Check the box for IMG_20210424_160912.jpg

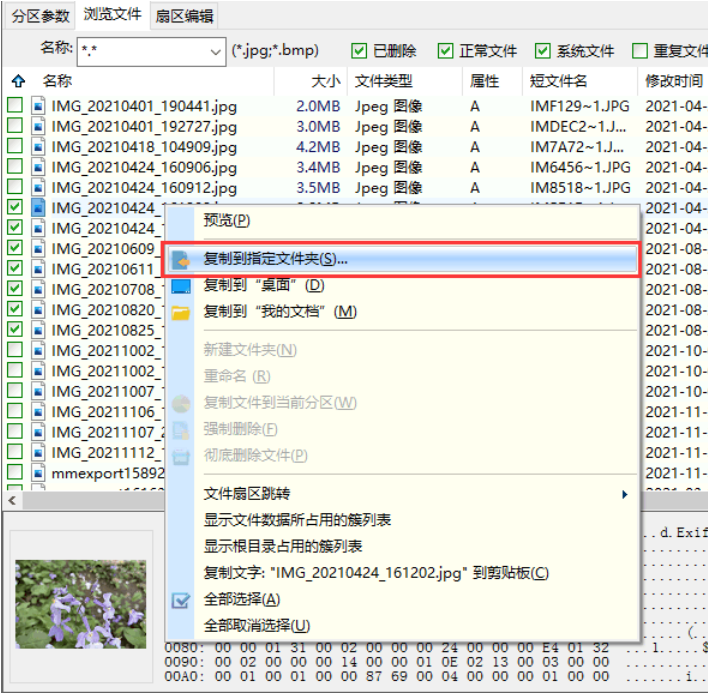(15, 187)
